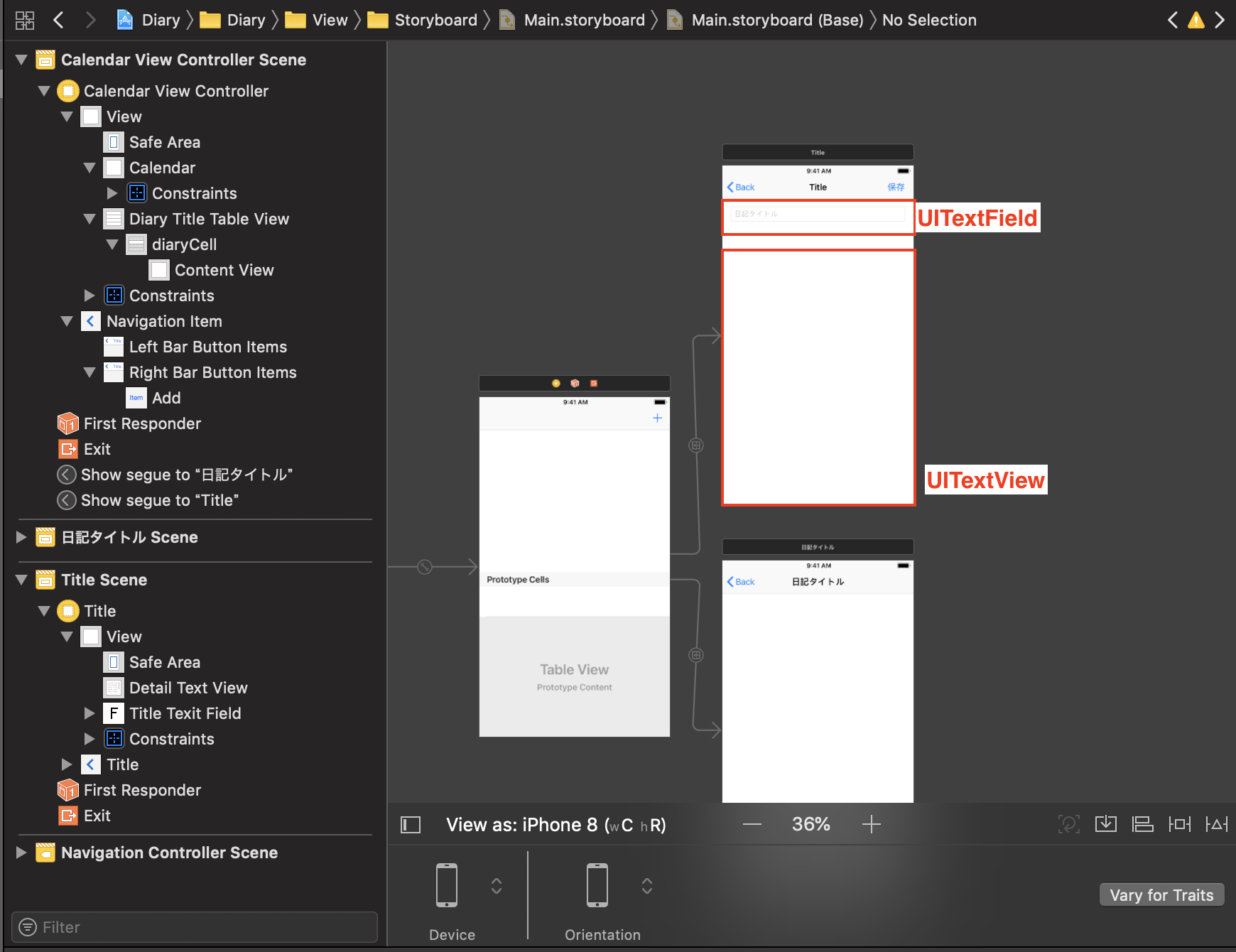Click Update Frames icon
This screenshot has height=952, width=1236.
pos(1068,824)
